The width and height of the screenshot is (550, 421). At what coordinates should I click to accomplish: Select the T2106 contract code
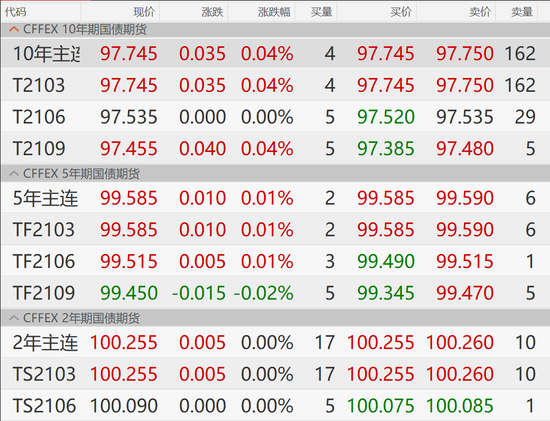coord(39,117)
